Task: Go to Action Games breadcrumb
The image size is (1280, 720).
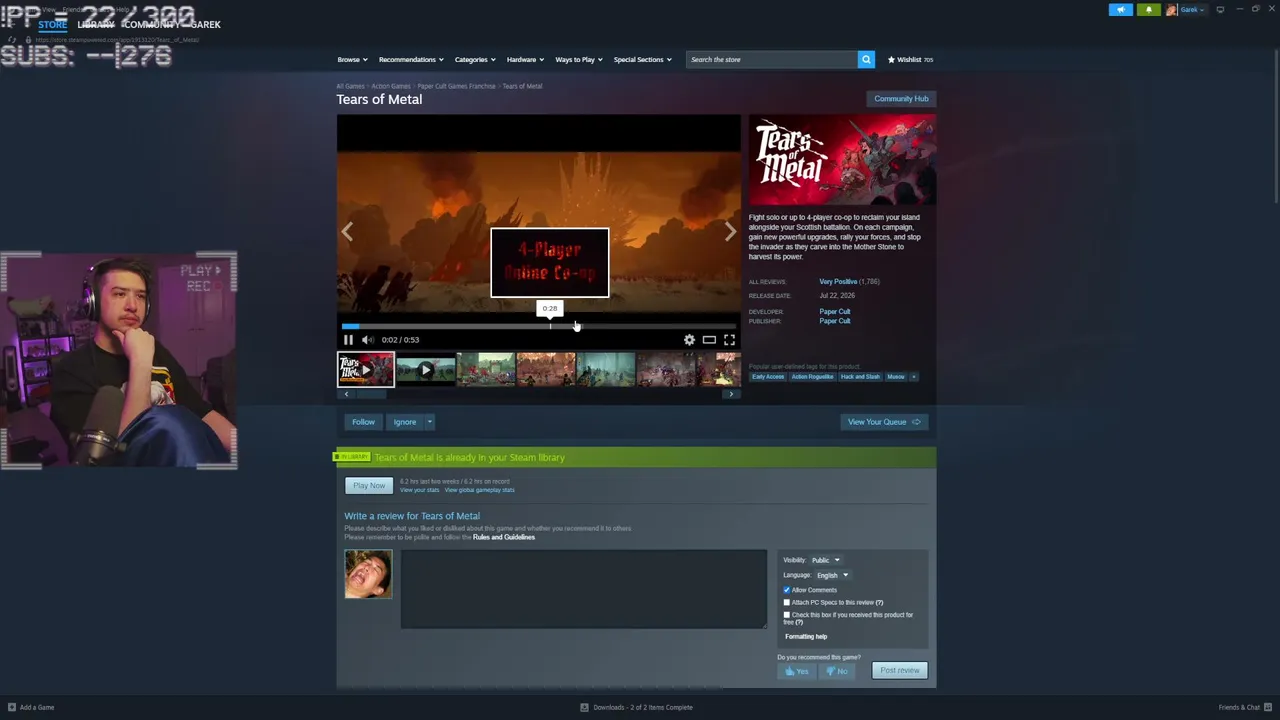Action: [x=391, y=86]
